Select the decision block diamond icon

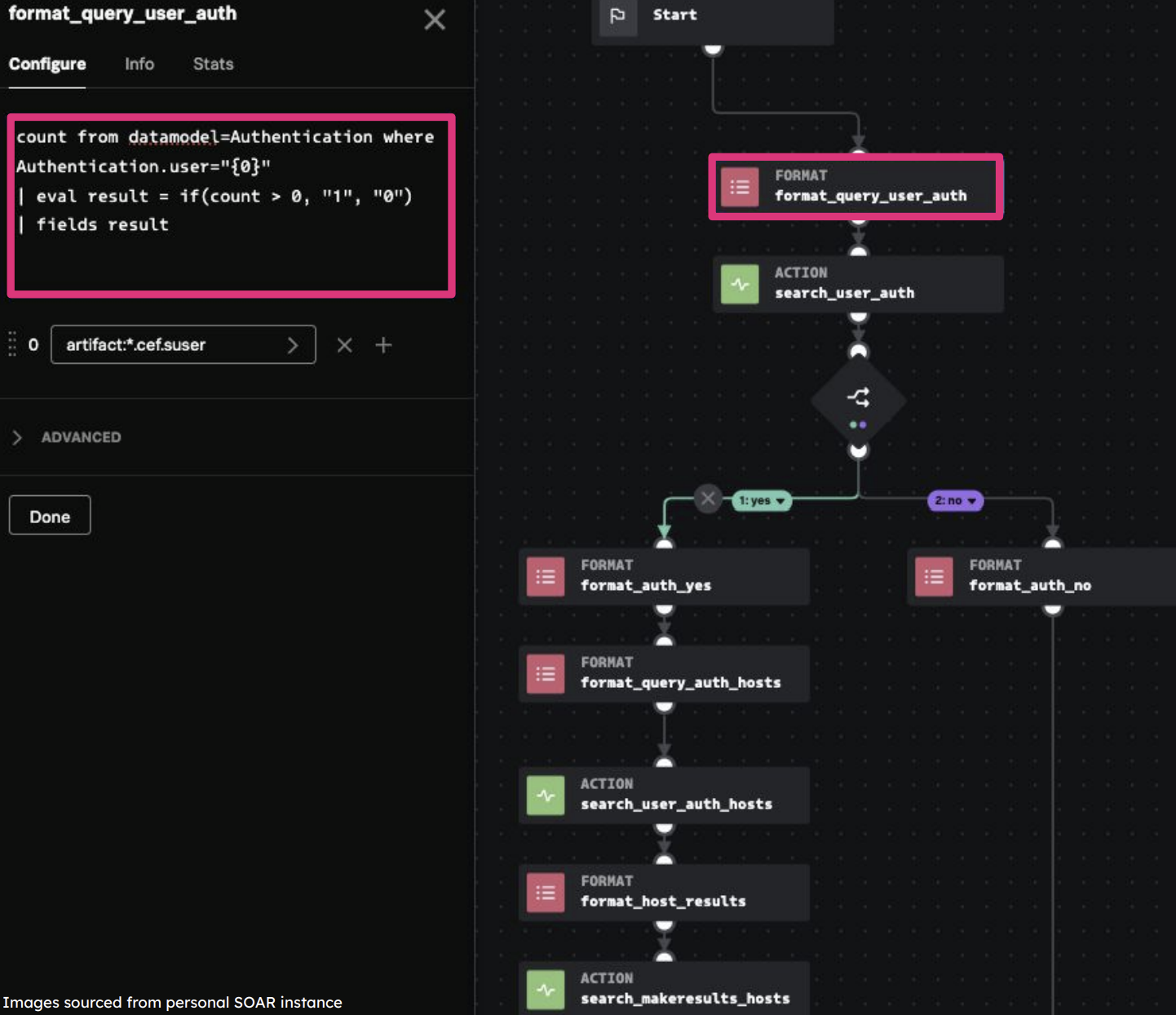tap(858, 400)
